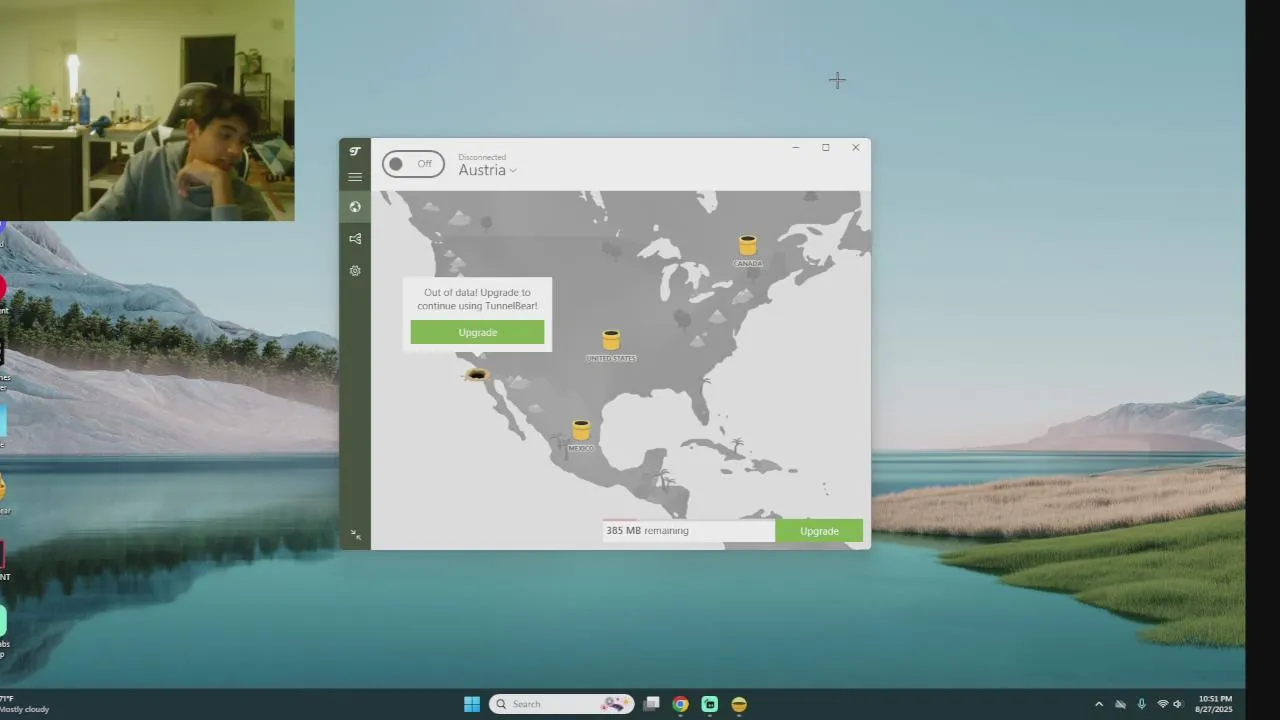Viewport: 1280px width, 720px height.
Task: Click the 'Out of data!' message text
Action: tap(477, 299)
